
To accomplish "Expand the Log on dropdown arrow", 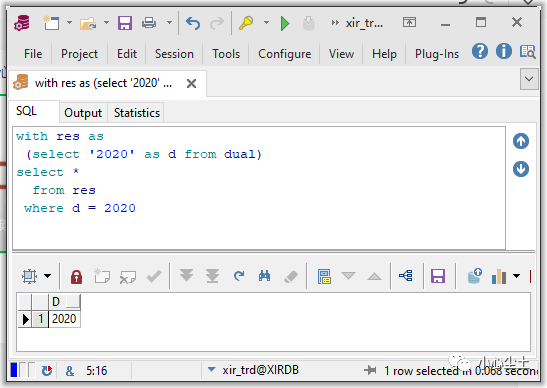I will (266, 23).
